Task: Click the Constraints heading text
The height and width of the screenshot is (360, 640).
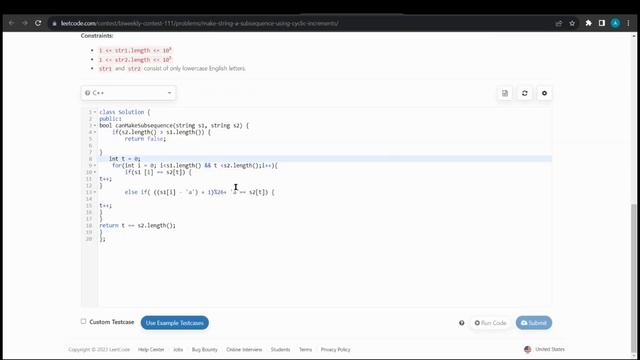Action: 97,36
